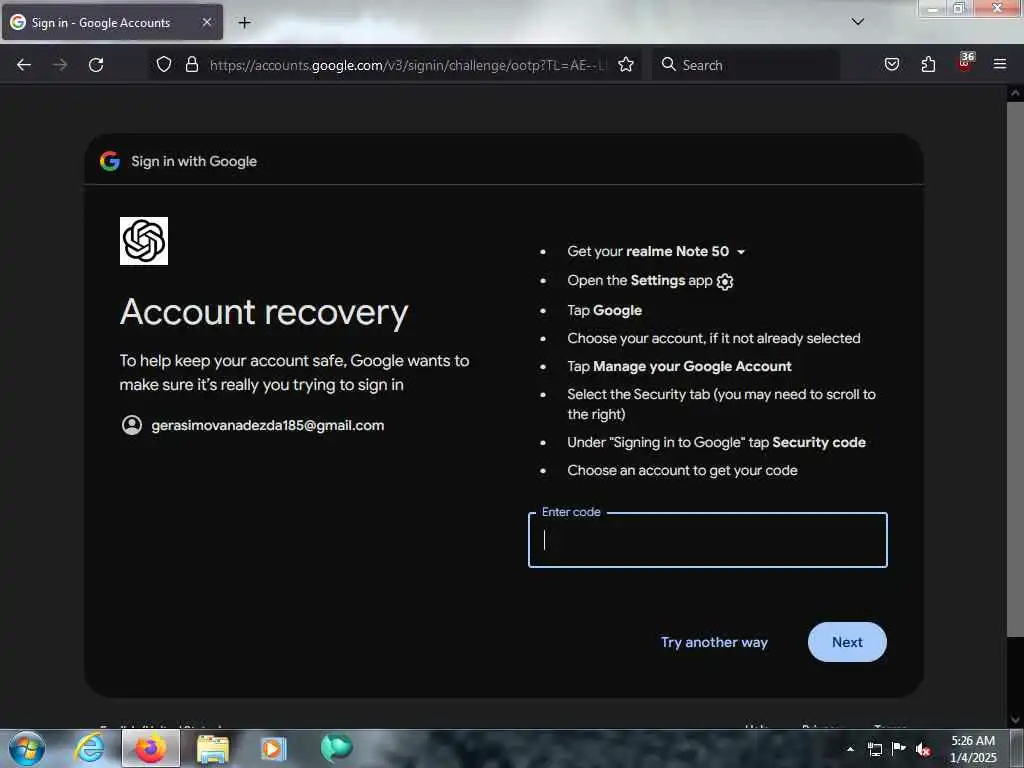Expand the list all tabs chevron
This screenshot has height=768, width=1024.
(857, 22)
